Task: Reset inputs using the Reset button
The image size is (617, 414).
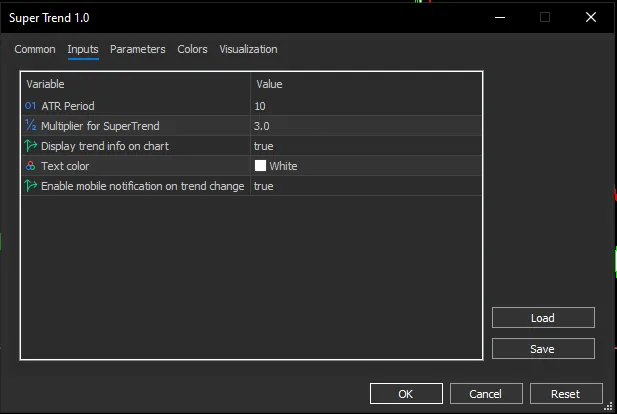Action: [x=565, y=394]
